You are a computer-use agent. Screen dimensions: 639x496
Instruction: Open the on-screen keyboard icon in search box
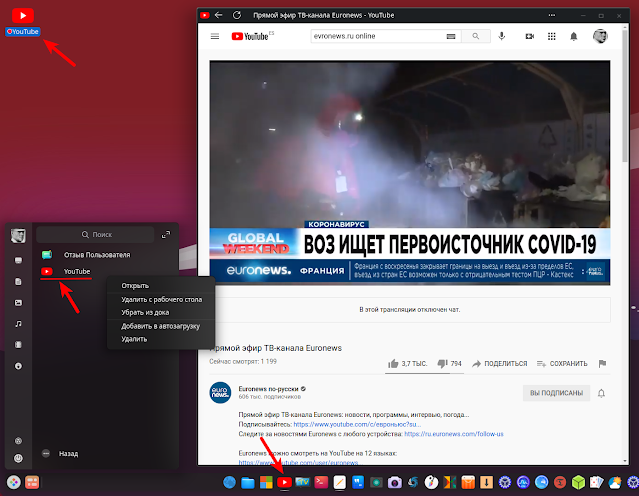pos(451,36)
